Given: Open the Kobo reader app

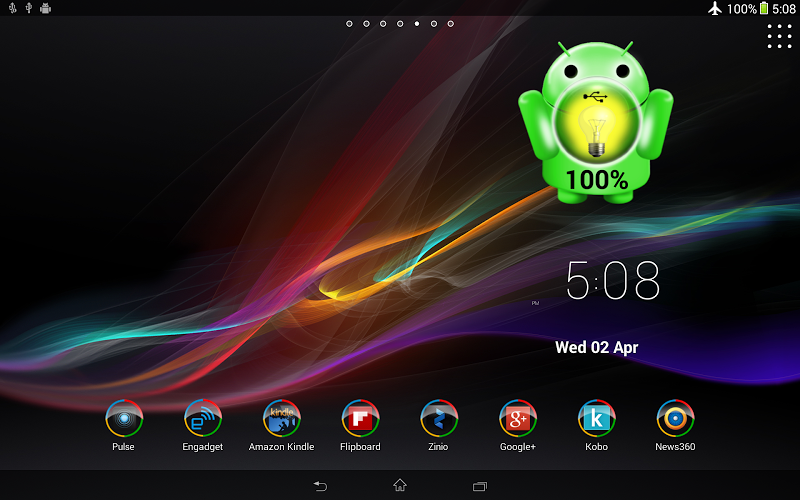Looking at the screenshot, I should click(596, 418).
